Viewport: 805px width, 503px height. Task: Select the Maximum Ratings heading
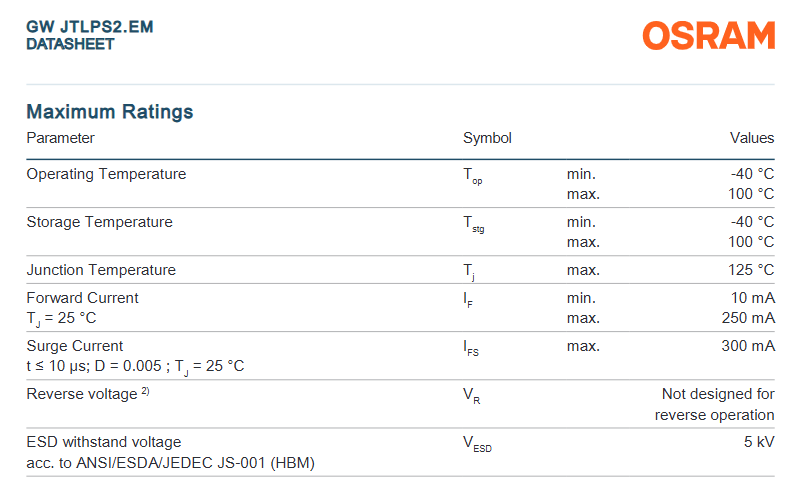pos(110,112)
